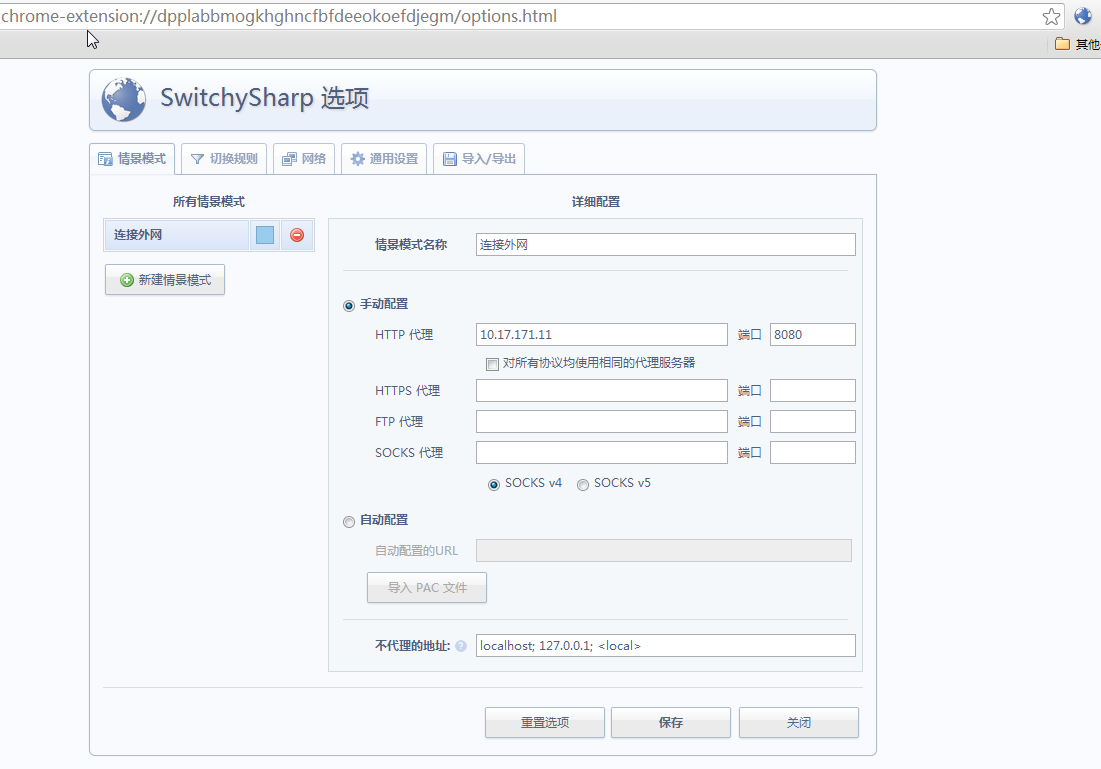Viewport: 1101px width, 769px height.
Task: Edit the 不代理的地址 bypass list field
Action: pos(666,645)
